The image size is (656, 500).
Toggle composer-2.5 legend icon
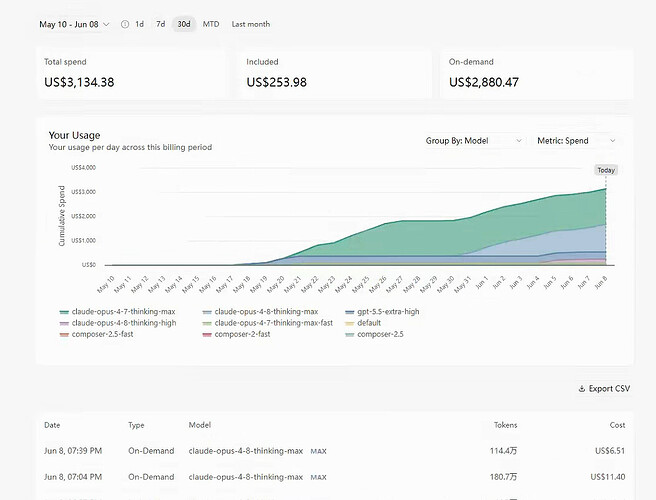pos(349,335)
